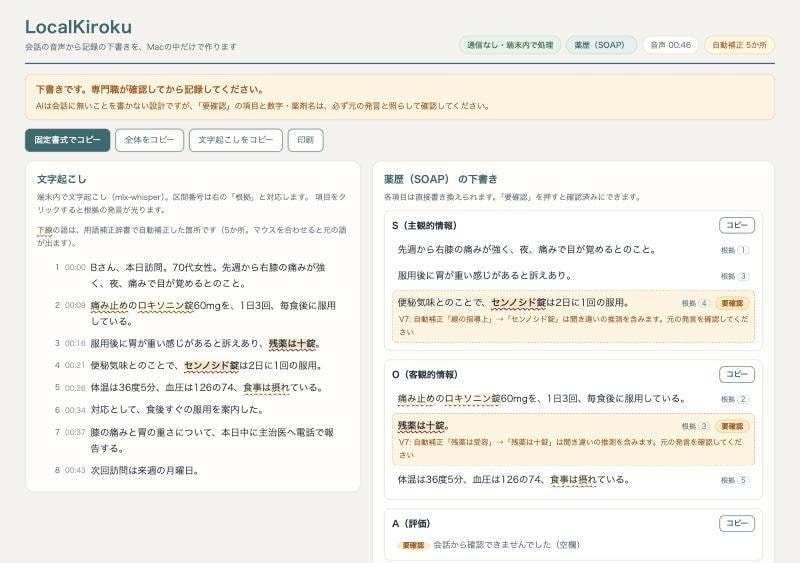The image size is (800, 563).
Task: Edit the S item 先週から右膝の痛みが強く
Action: [527, 250]
